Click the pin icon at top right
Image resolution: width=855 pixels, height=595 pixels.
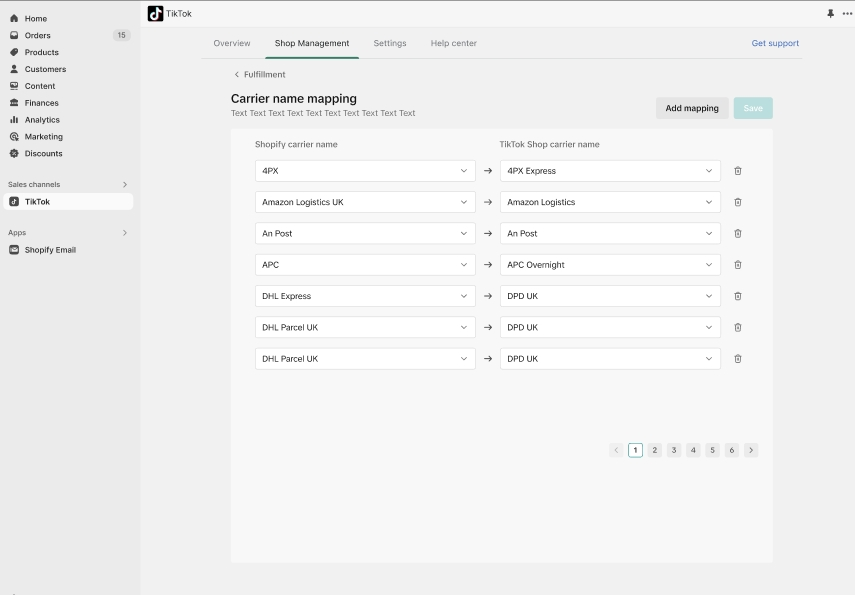pos(830,14)
